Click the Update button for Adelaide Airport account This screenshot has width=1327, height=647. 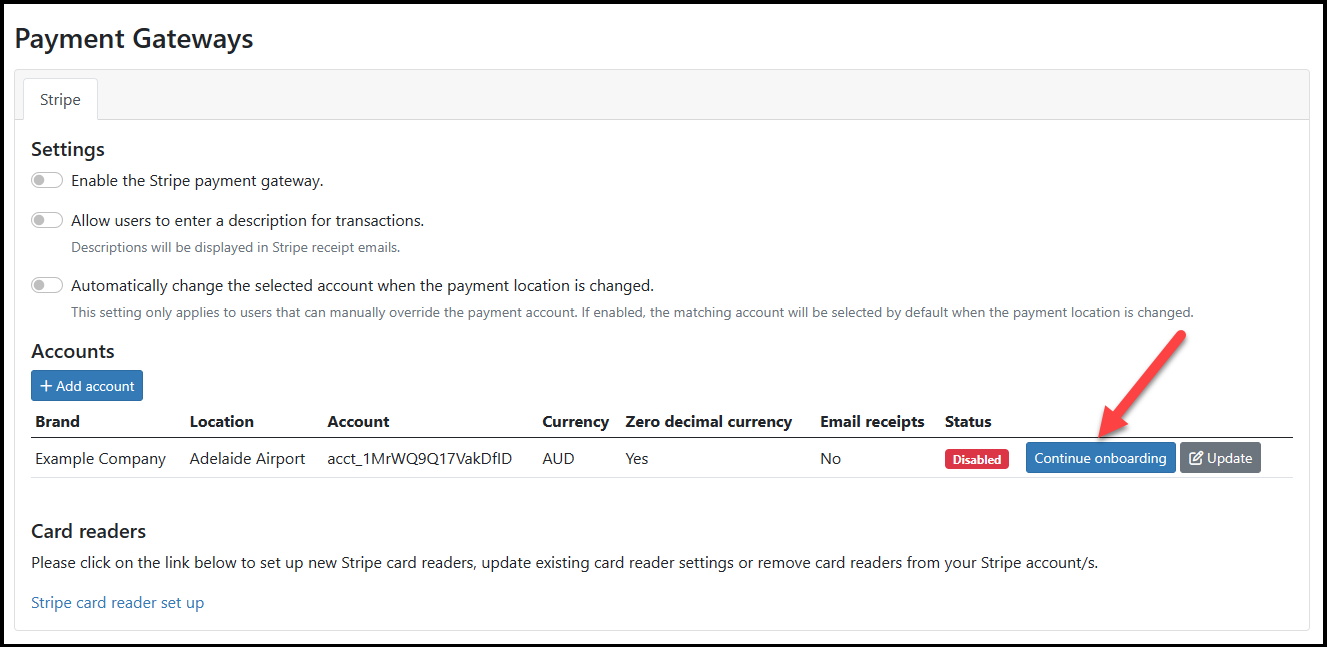1220,458
